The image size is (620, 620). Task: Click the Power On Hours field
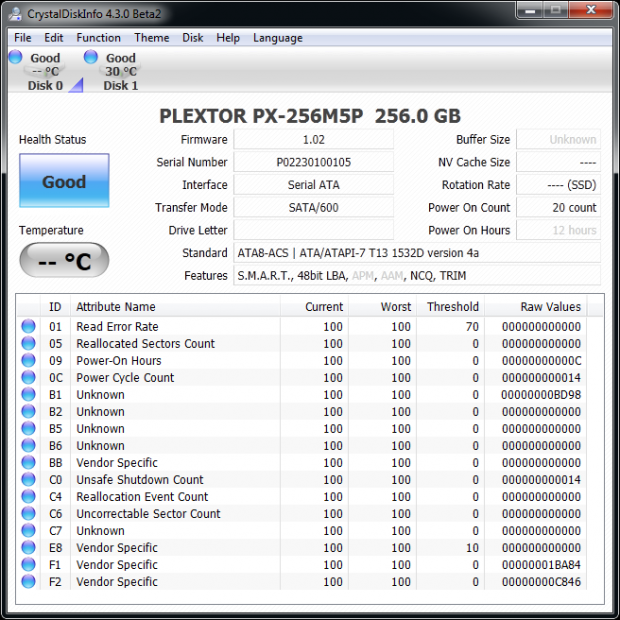pyautogui.click(x=558, y=230)
